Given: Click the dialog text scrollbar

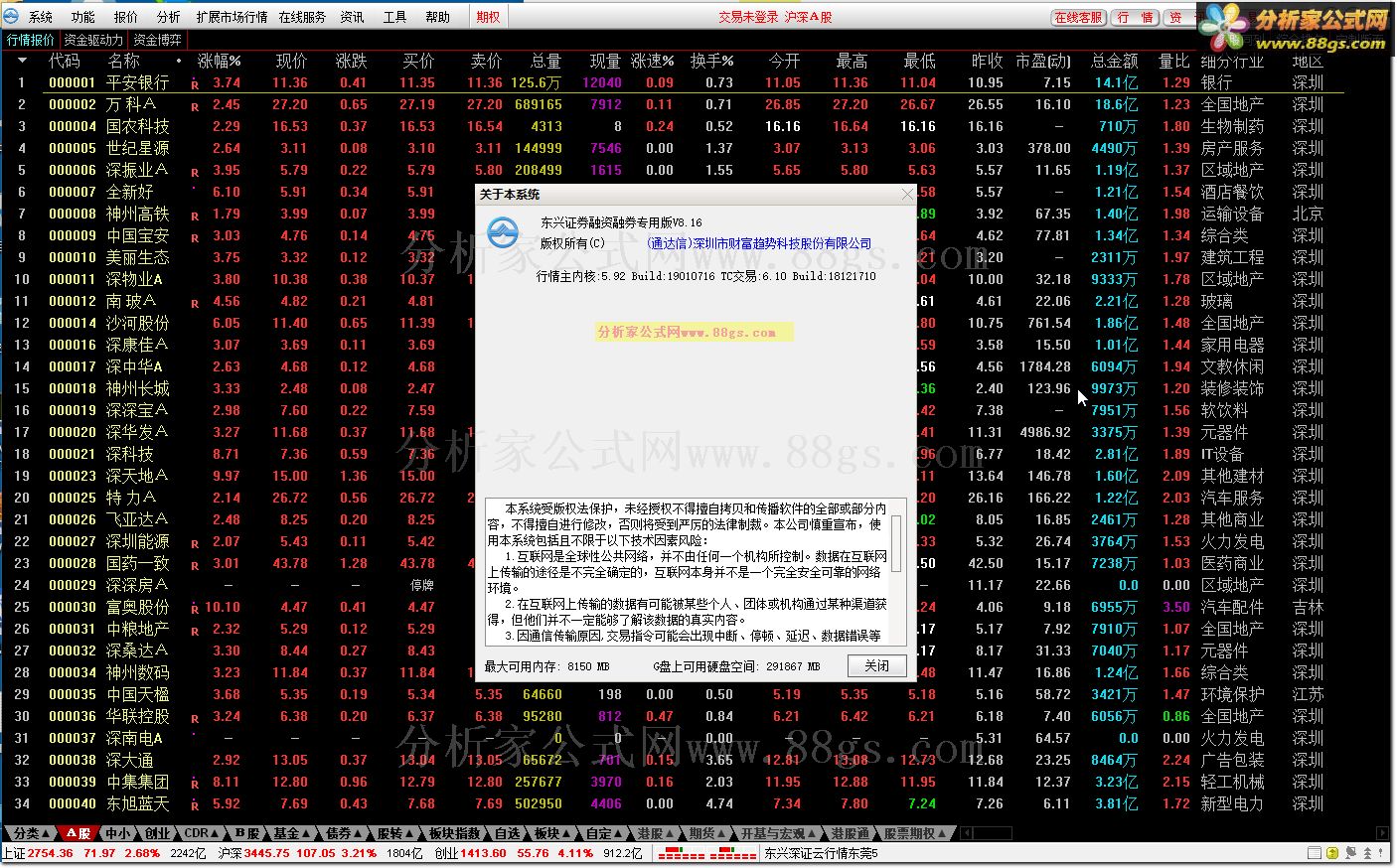Looking at the screenshot, I should click(x=895, y=542).
